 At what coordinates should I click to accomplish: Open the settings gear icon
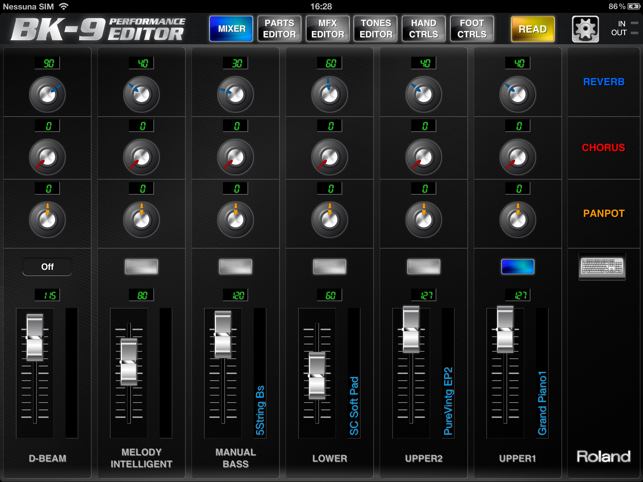click(x=585, y=29)
